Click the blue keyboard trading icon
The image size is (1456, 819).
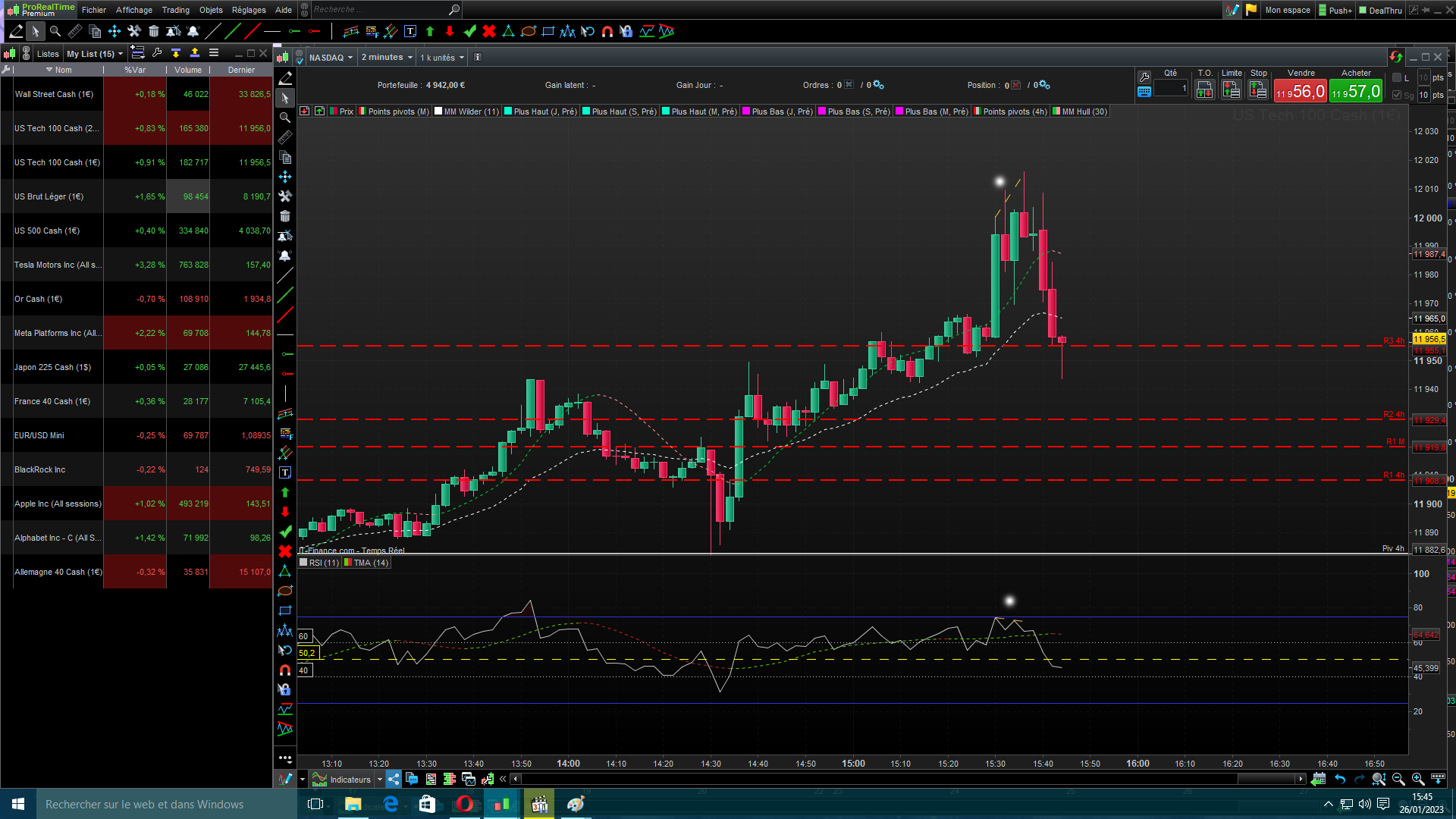(x=1144, y=92)
